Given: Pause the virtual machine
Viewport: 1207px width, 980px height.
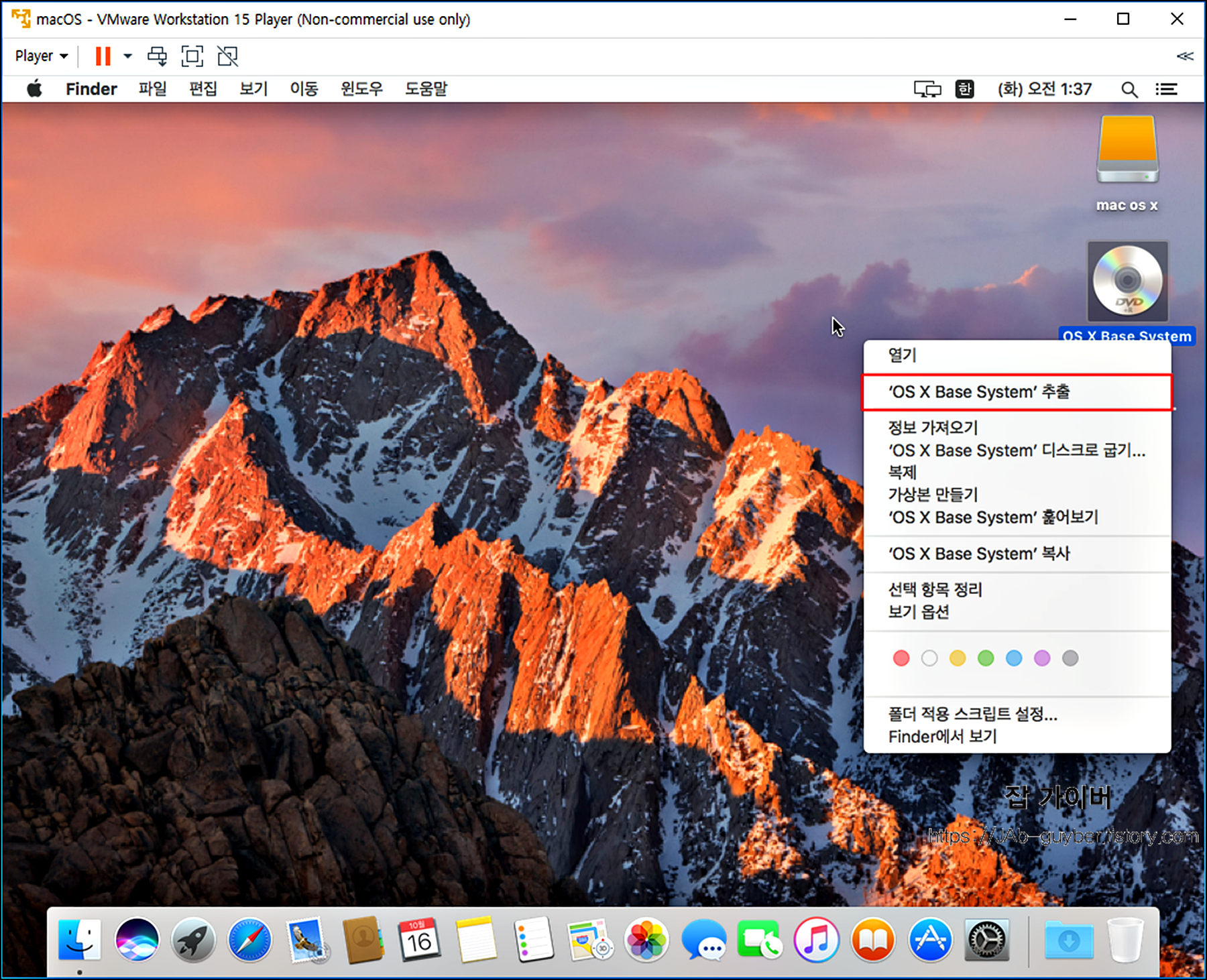Looking at the screenshot, I should point(103,56).
